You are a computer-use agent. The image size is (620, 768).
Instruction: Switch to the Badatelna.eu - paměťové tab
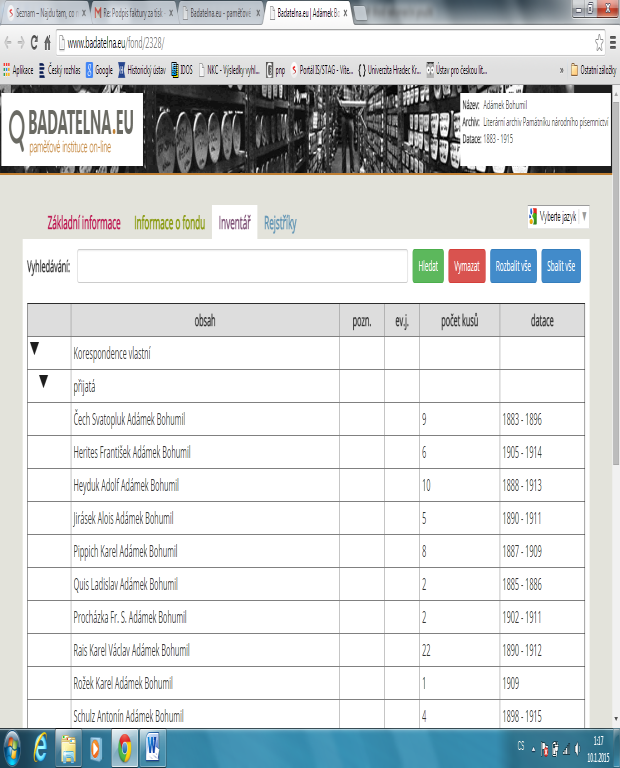point(220,13)
